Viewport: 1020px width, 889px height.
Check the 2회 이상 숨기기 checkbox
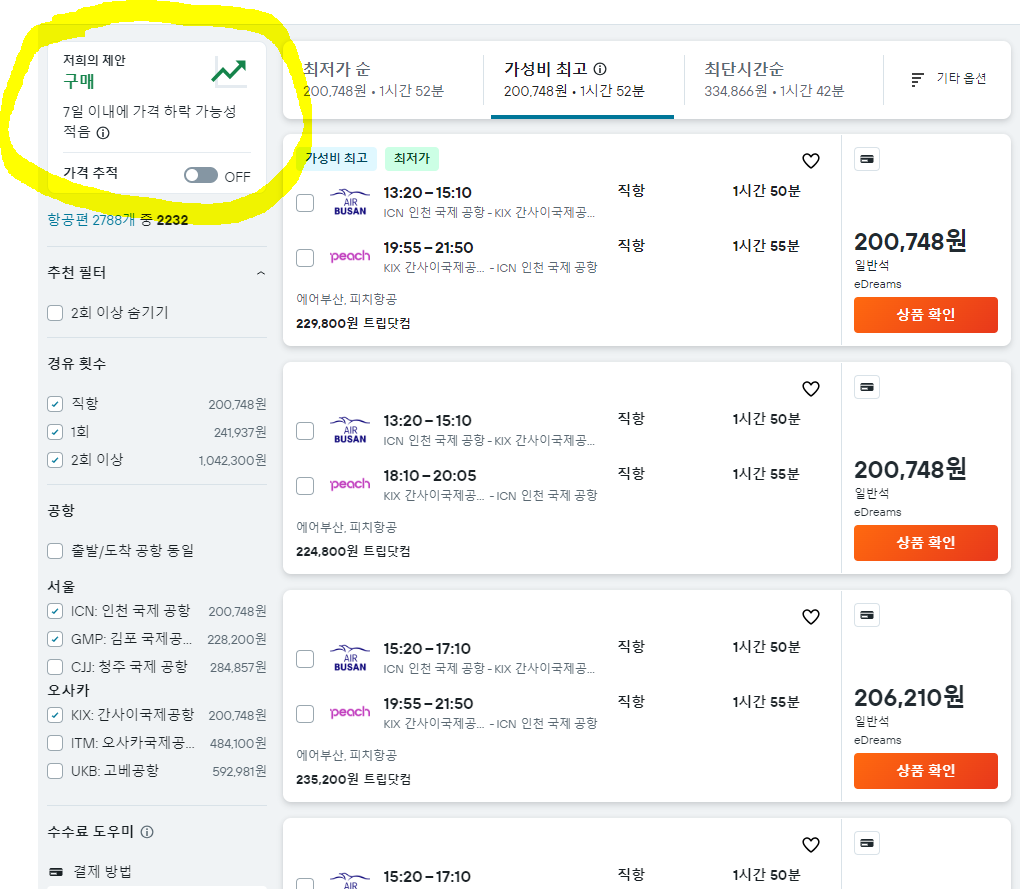(x=55, y=312)
